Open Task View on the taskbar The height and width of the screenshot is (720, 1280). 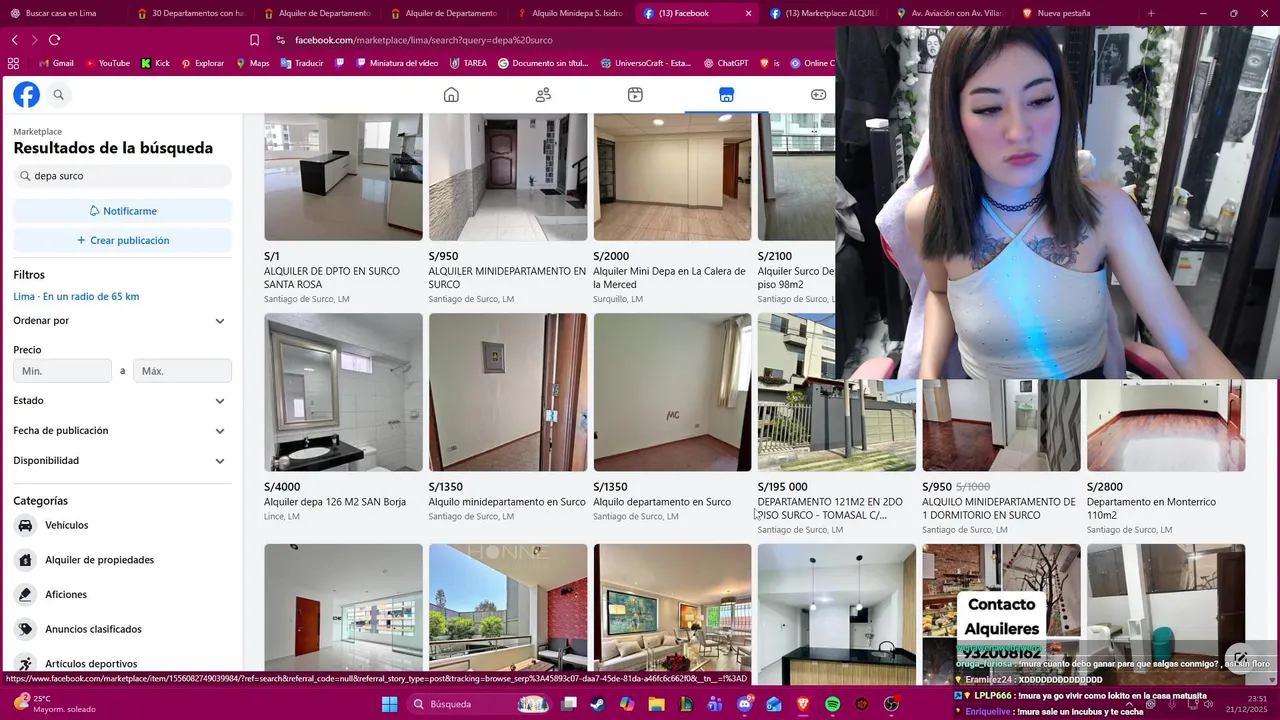569,704
